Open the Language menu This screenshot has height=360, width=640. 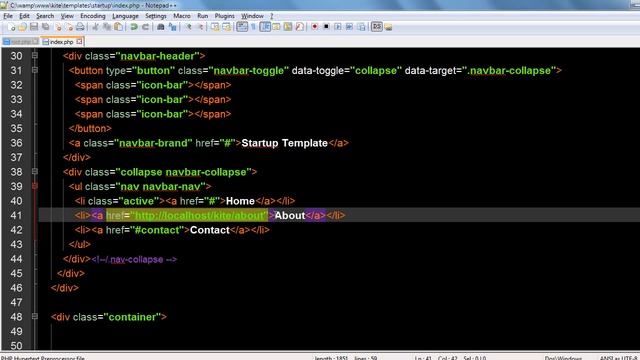(125, 16)
